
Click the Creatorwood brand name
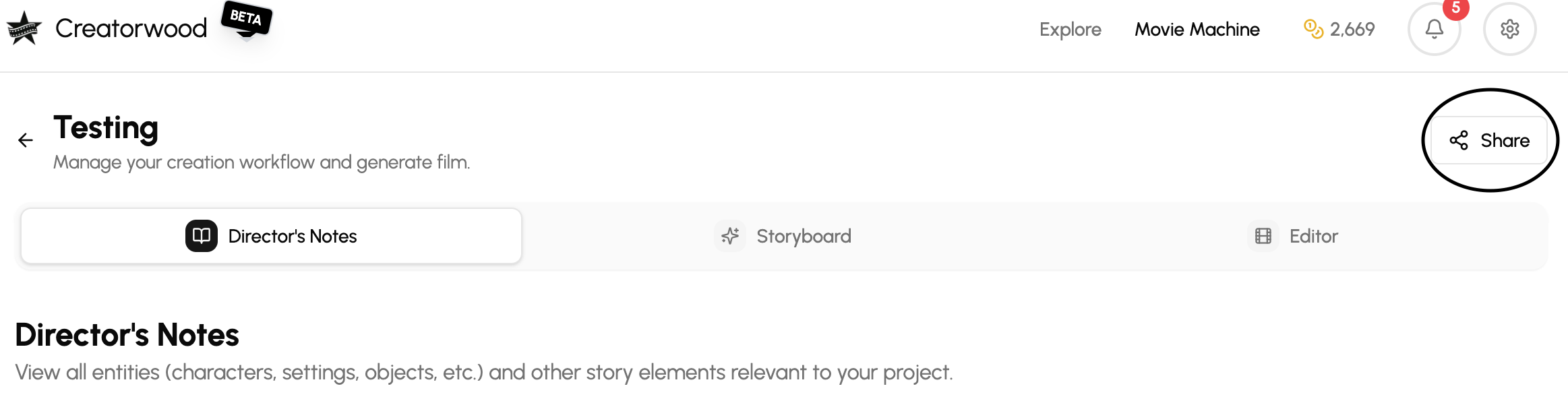pyautogui.click(x=131, y=28)
